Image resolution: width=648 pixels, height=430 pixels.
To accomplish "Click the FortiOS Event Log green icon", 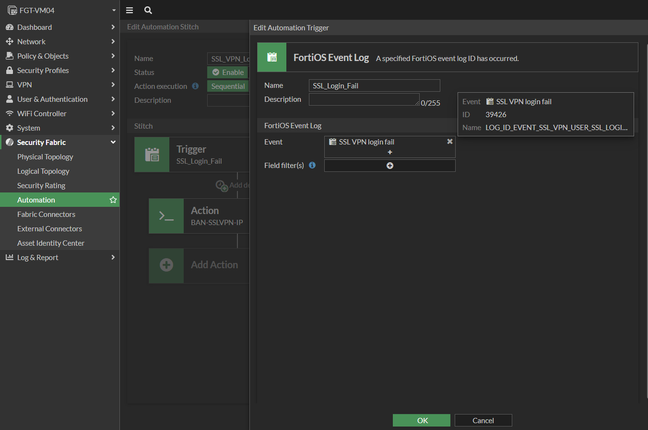I will [x=272, y=58].
